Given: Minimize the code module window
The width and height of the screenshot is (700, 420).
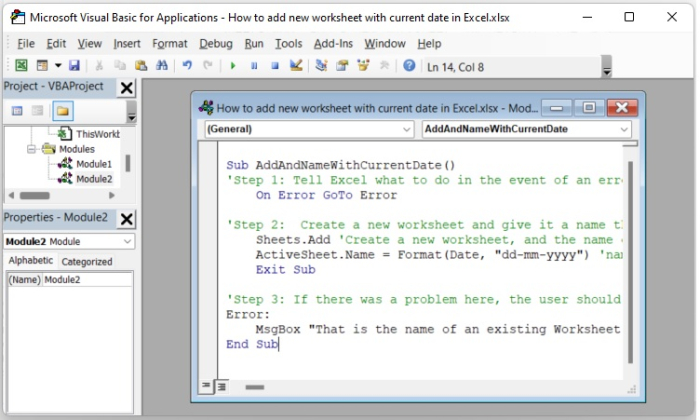Looking at the screenshot, I should tap(556, 108).
